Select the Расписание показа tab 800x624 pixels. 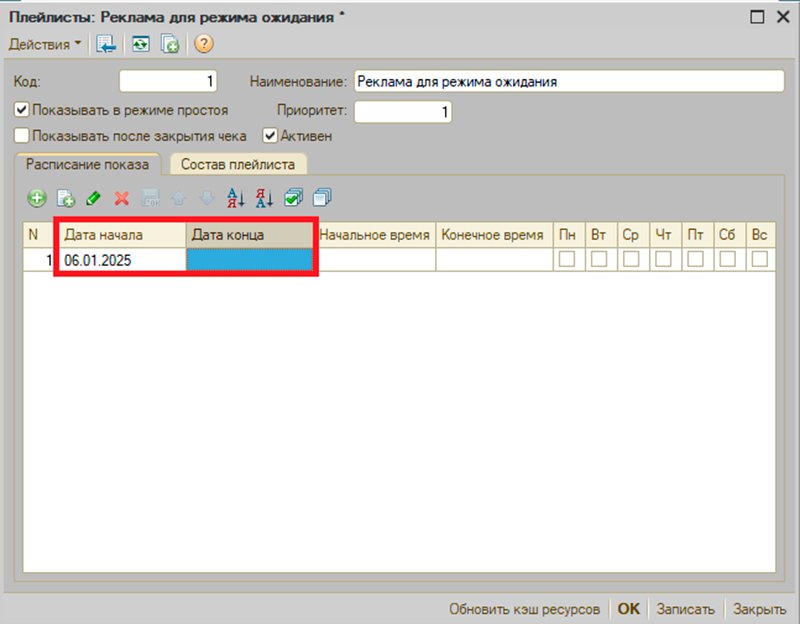[87, 164]
